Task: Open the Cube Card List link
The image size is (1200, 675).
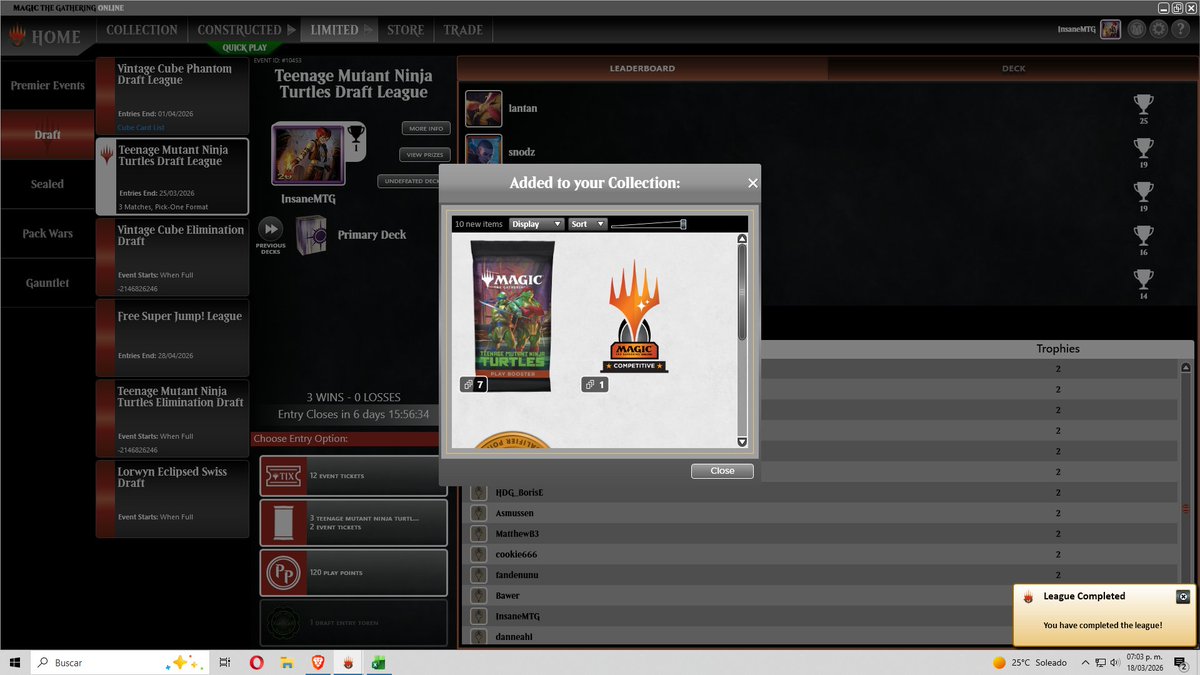Action: [141, 127]
